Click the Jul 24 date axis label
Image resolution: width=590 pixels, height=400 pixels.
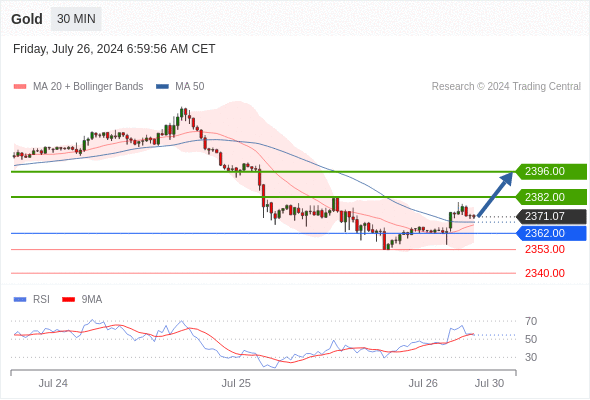click(53, 383)
